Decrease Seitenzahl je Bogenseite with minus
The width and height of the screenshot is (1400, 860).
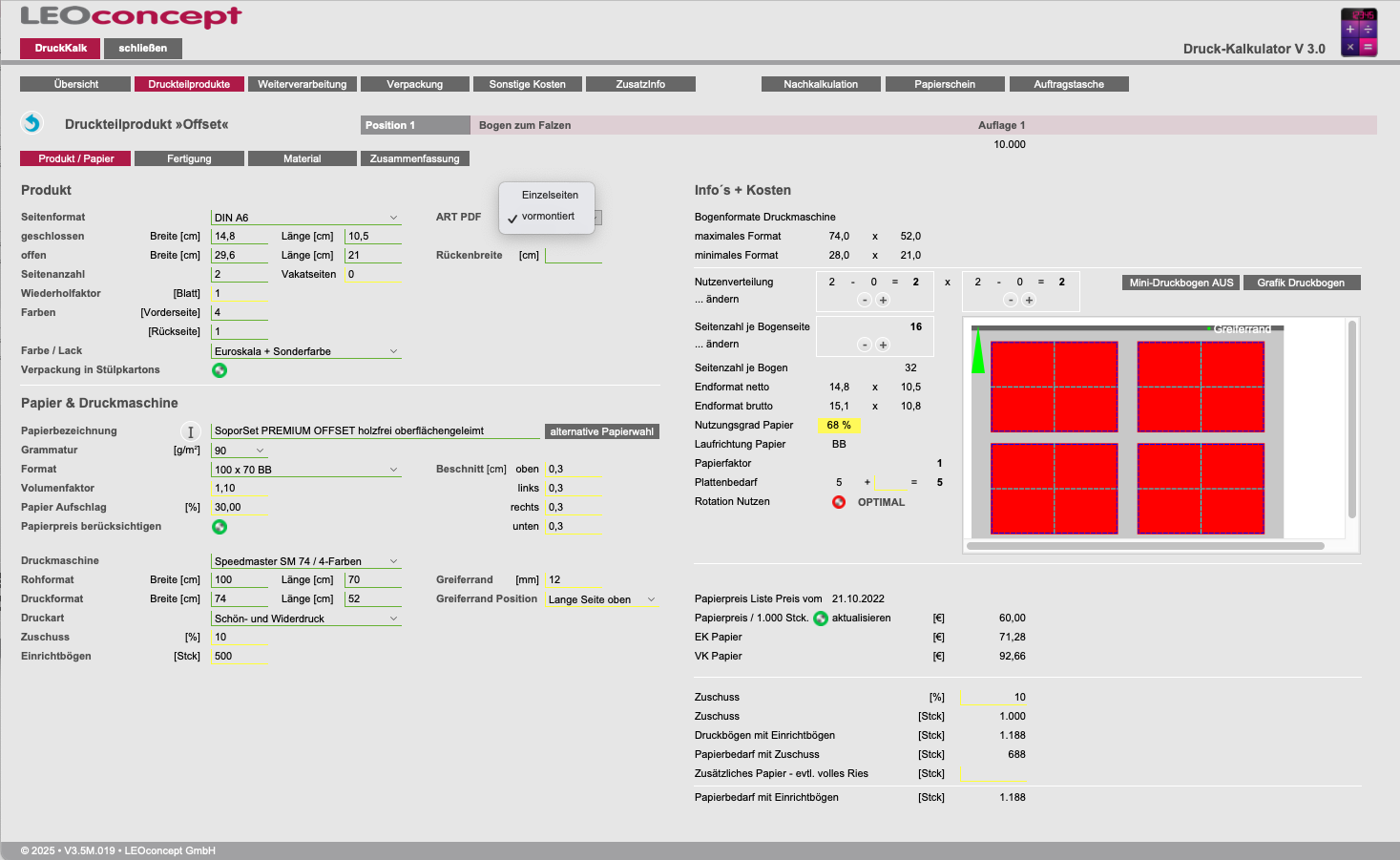pyautogui.click(x=865, y=345)
